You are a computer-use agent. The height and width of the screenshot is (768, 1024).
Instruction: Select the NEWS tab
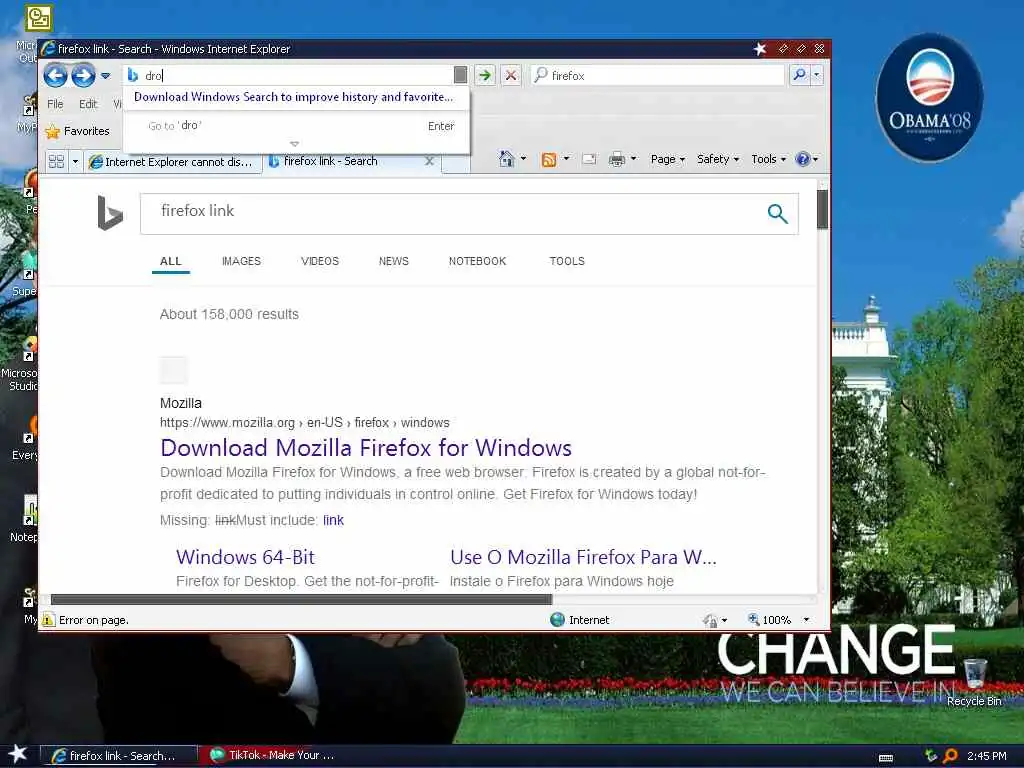(x=394, y=261)
